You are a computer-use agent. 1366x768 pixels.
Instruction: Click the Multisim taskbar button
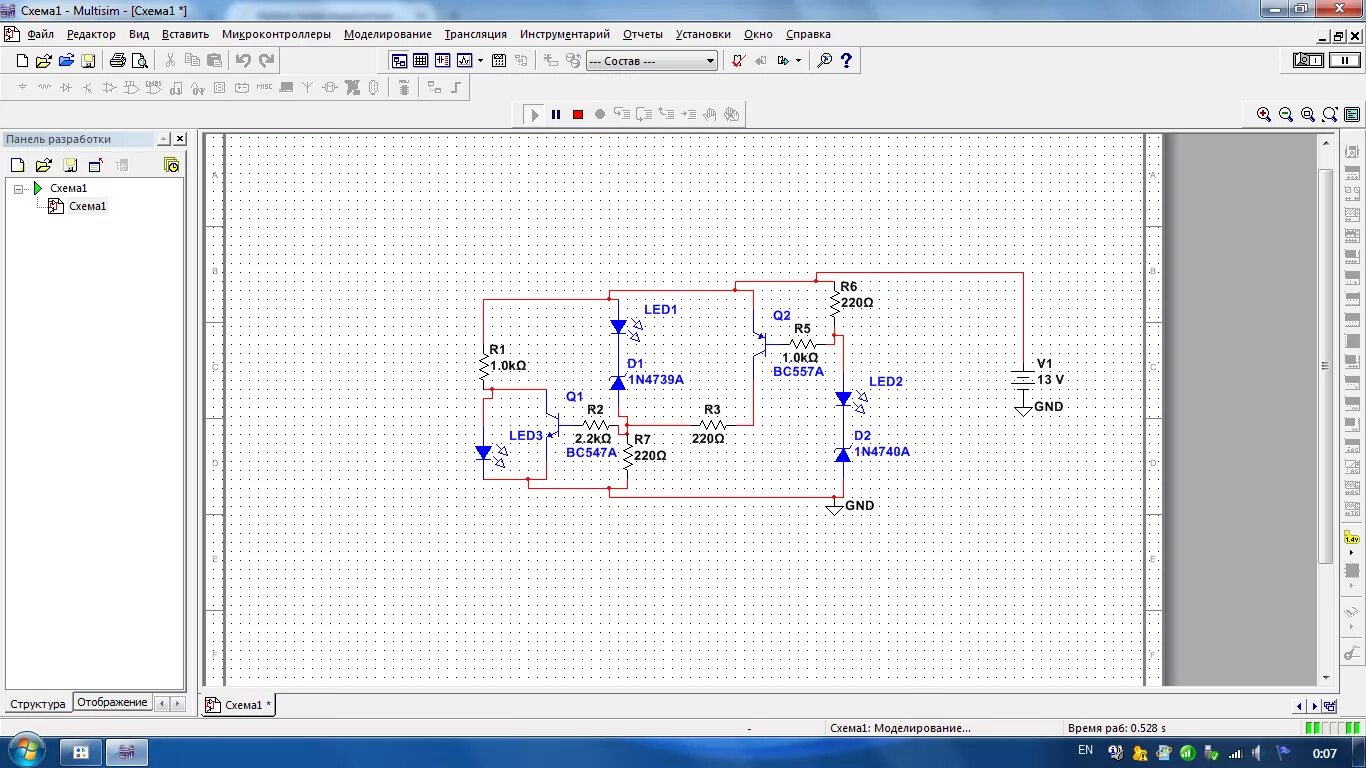[128, 752]
